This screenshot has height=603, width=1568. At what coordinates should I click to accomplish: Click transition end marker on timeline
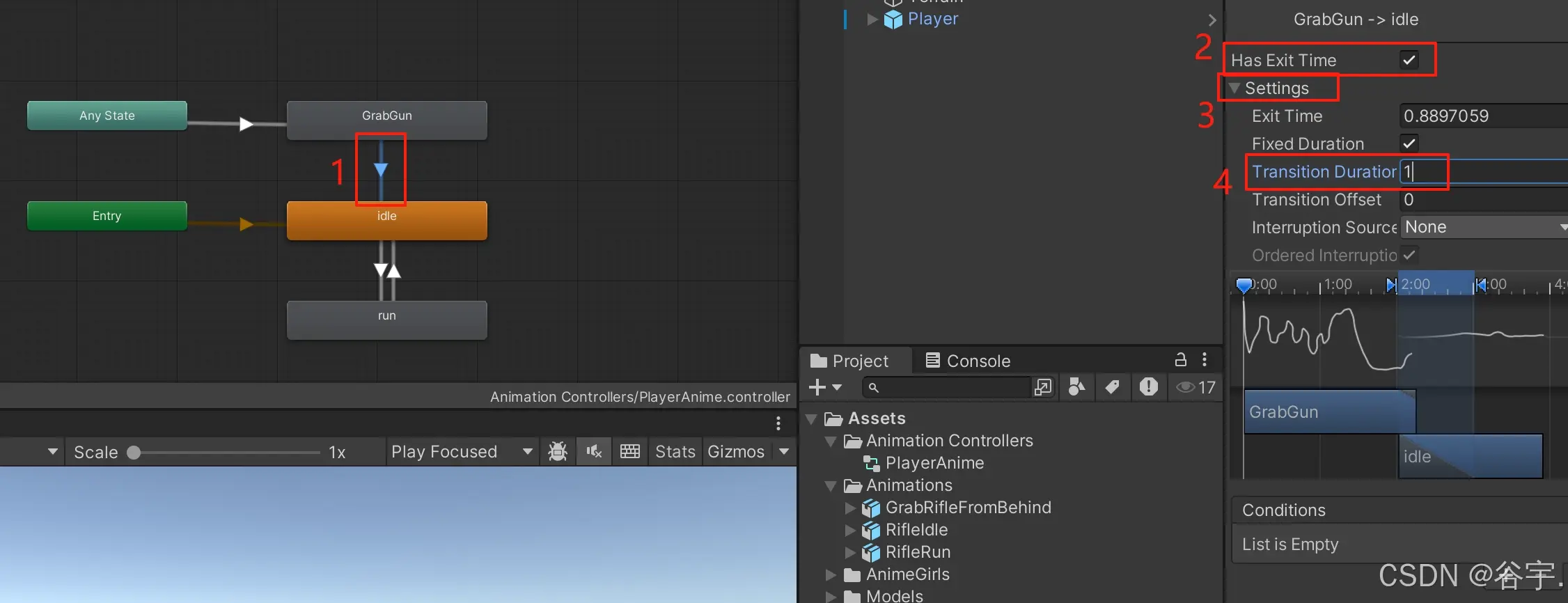1480,285
